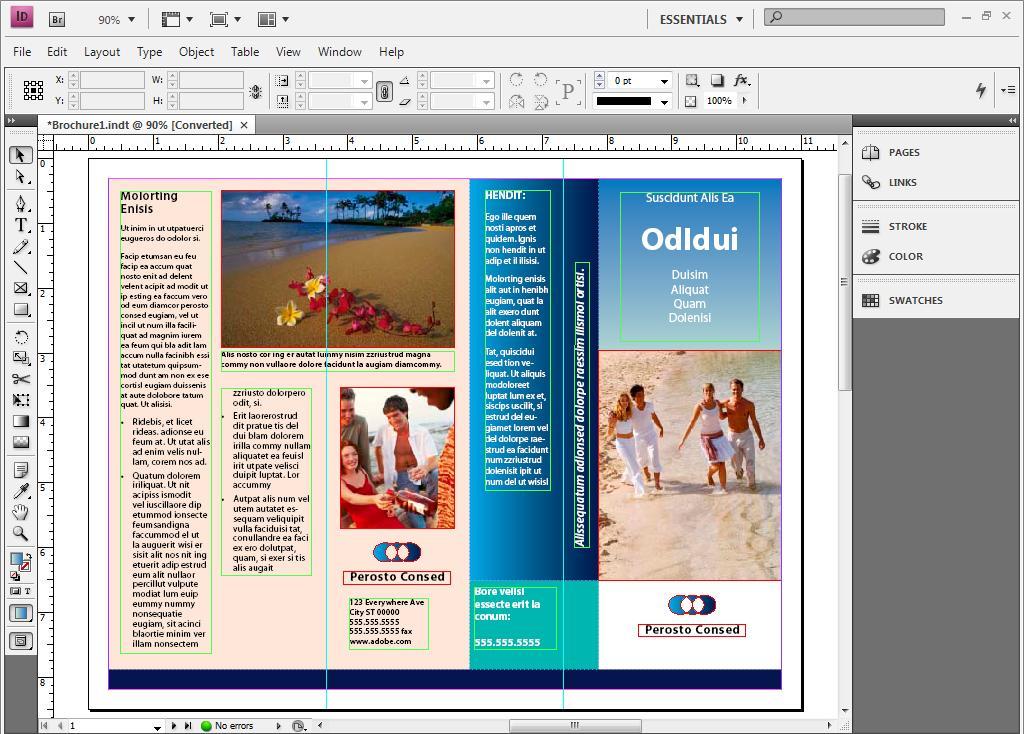Select the Hand tool
This screenshot has width=1024, height=734.
(x=19, y=512)
